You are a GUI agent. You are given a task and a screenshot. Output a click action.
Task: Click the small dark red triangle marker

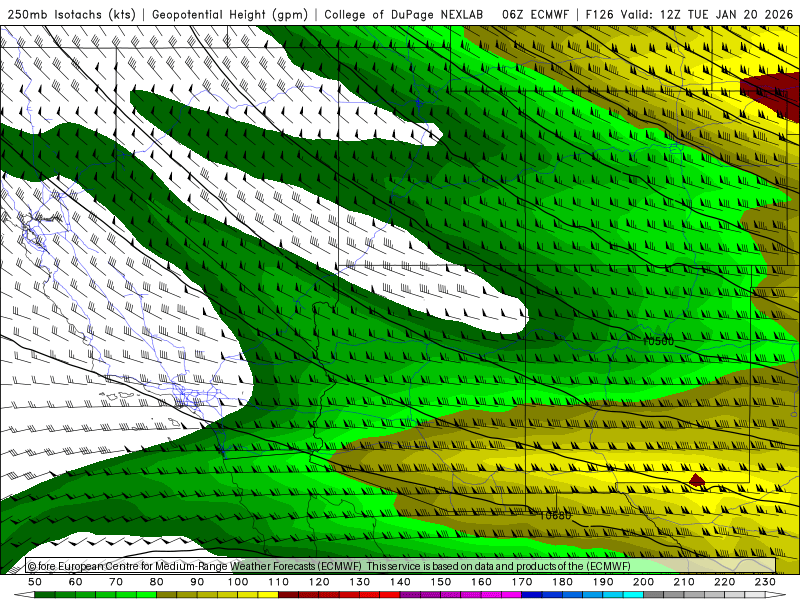pyautogui.click(x=696, y=480)
